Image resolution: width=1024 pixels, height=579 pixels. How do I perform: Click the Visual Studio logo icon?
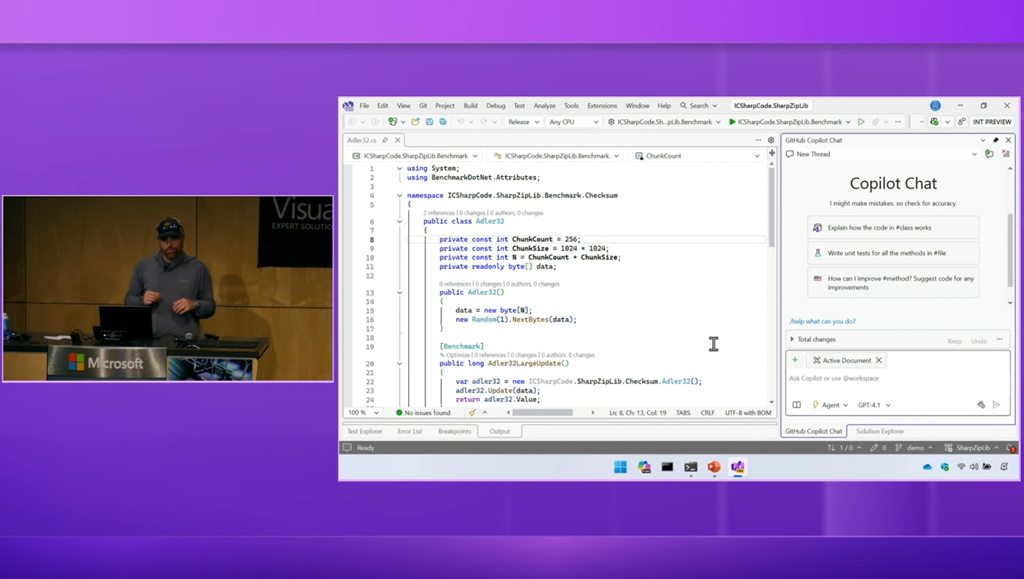coord(348,106)
